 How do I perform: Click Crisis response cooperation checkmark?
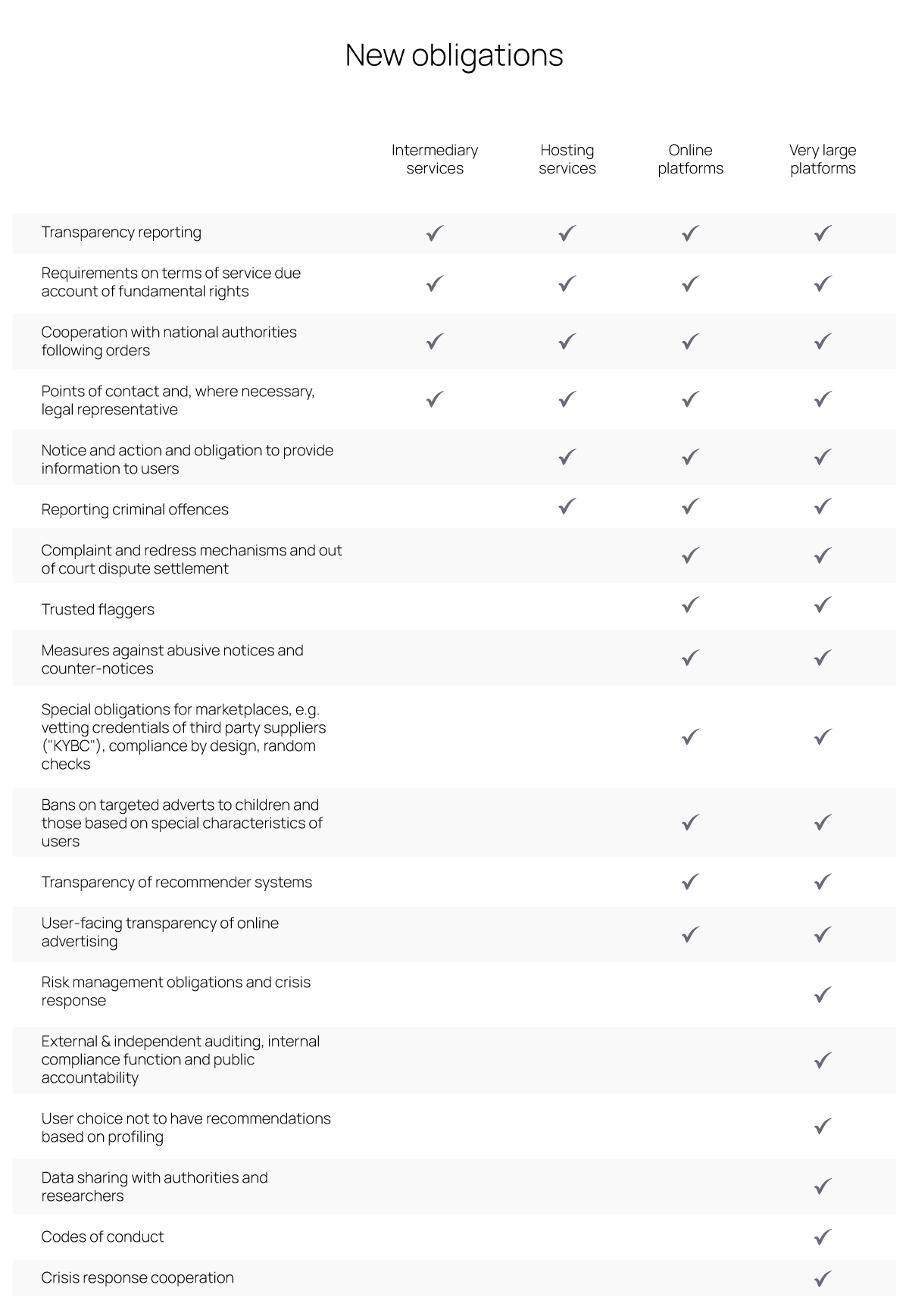823,1279
